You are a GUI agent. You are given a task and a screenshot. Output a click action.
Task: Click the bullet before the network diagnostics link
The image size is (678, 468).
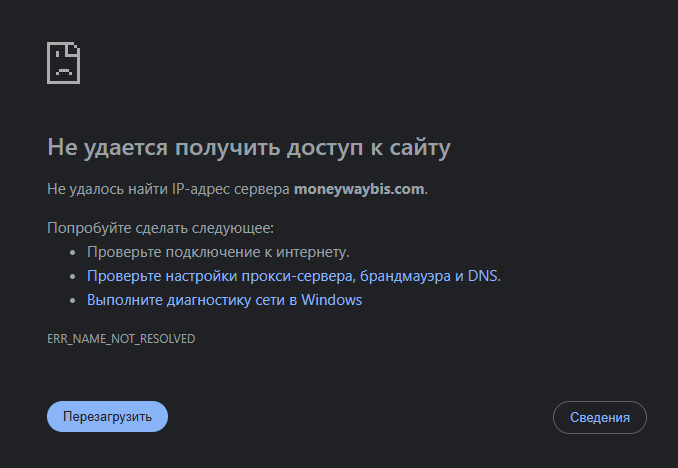tap(73, 300)
